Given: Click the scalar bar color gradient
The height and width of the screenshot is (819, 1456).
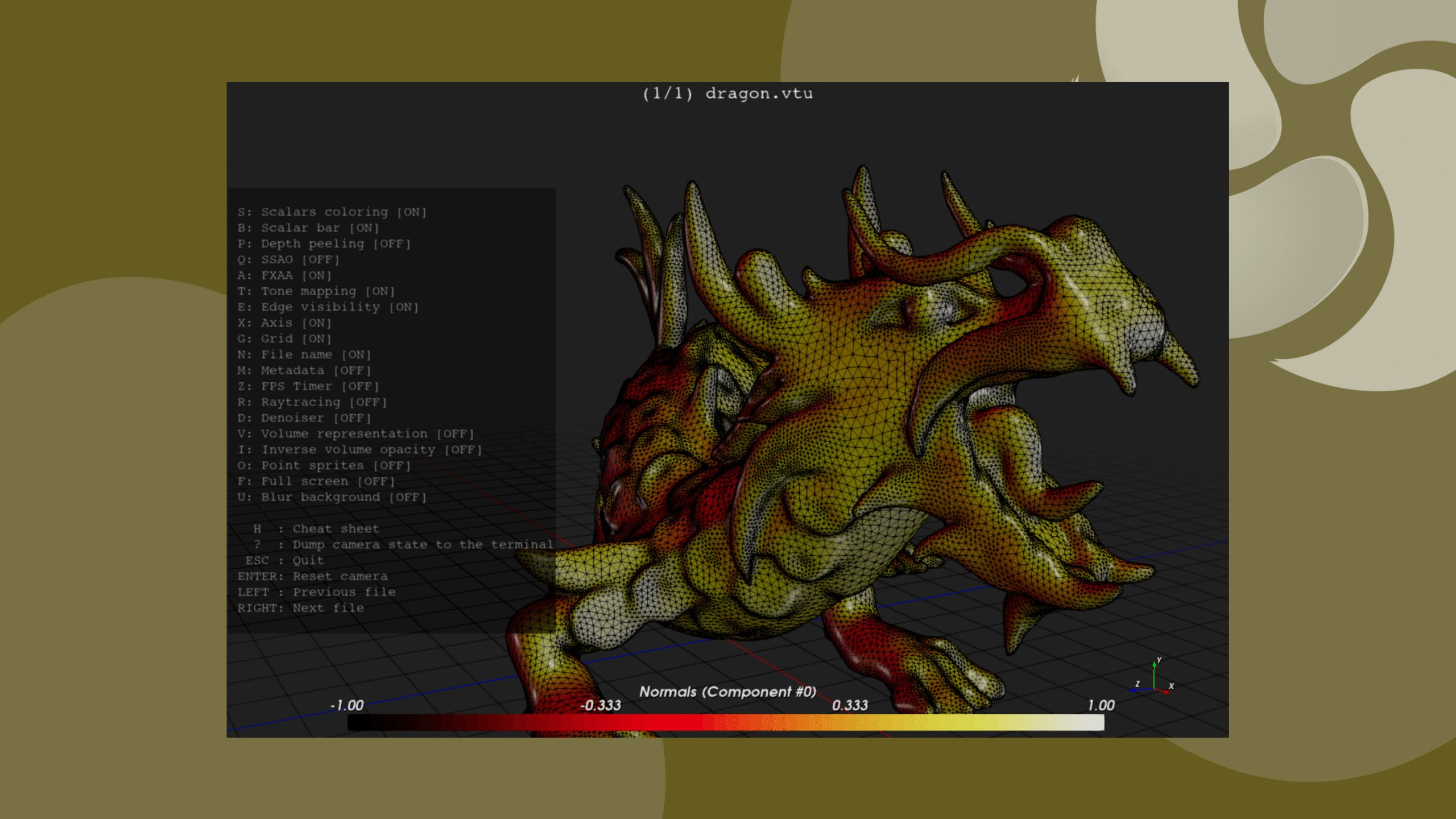Looking at the screenshot, I should pyautogui.click(x=726, y=723).
